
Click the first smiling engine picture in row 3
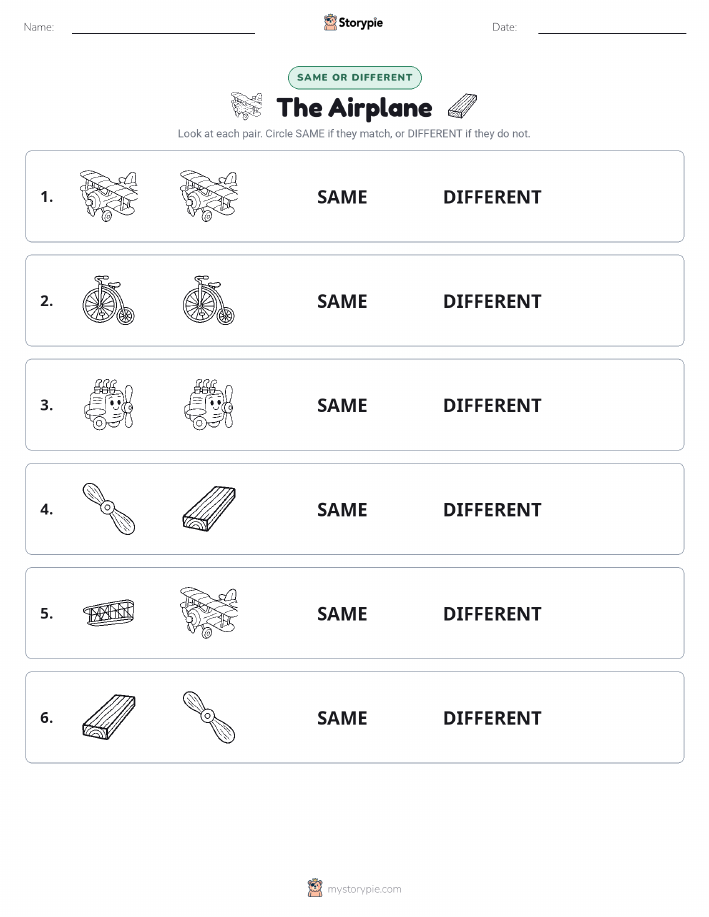[x=109, y=404]
